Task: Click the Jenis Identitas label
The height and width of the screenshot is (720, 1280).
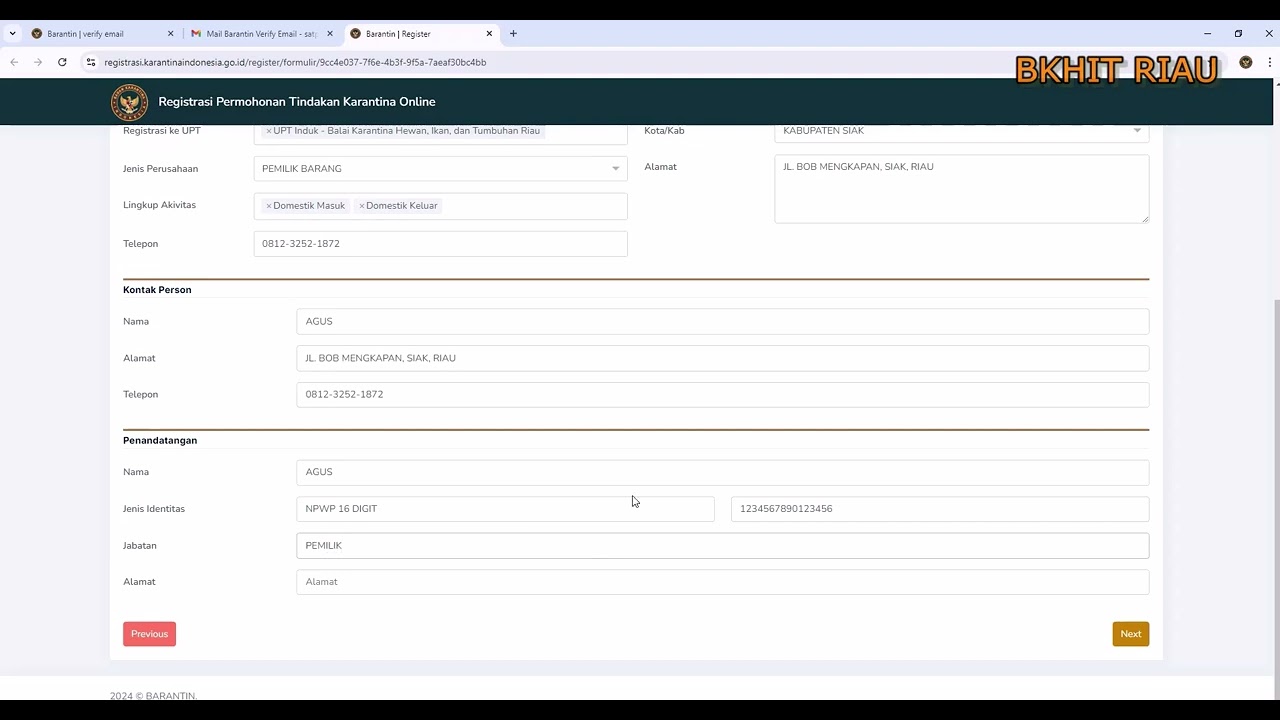Action: [x=154, y=509]
